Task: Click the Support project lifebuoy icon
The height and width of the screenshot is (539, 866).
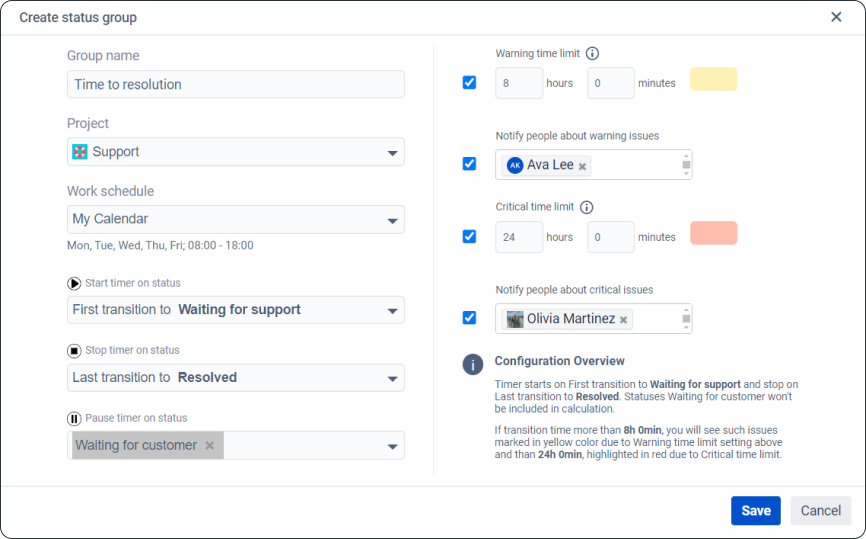Action: (x=80, y=152)
